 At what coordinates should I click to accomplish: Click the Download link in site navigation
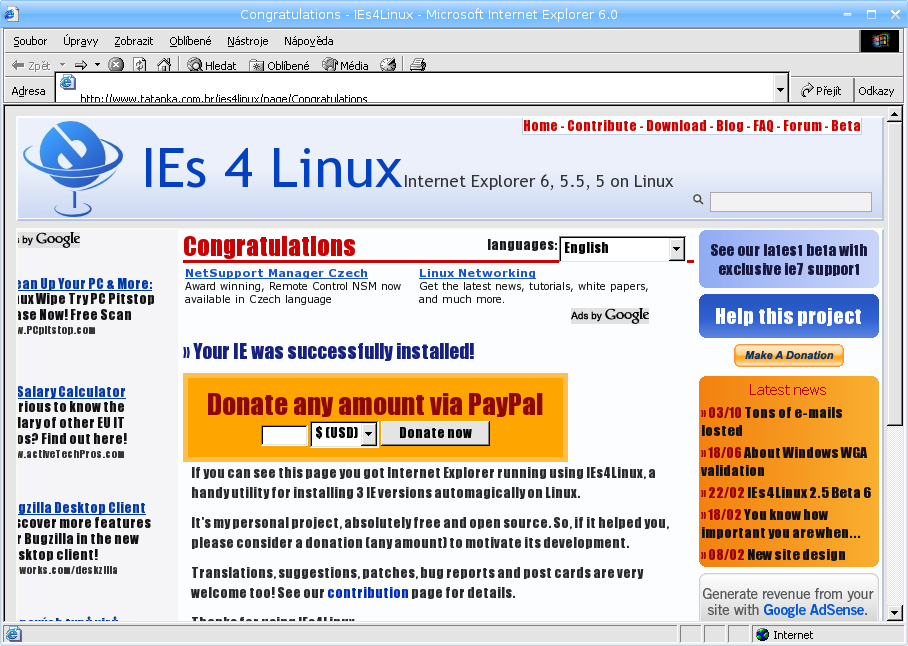(x=676, y=126)
